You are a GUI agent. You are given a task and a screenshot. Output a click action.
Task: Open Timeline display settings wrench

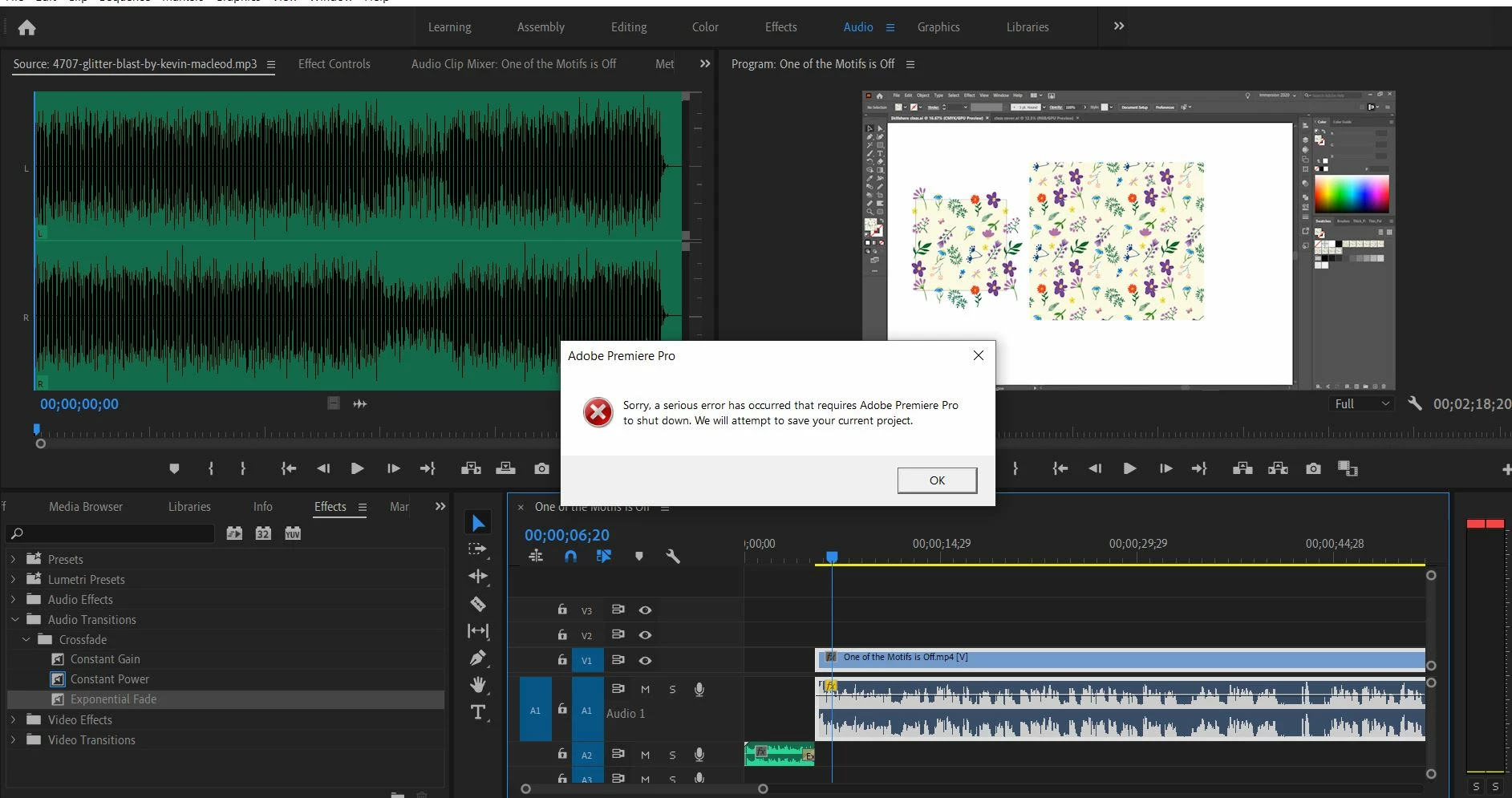click(x=673, y=556)
